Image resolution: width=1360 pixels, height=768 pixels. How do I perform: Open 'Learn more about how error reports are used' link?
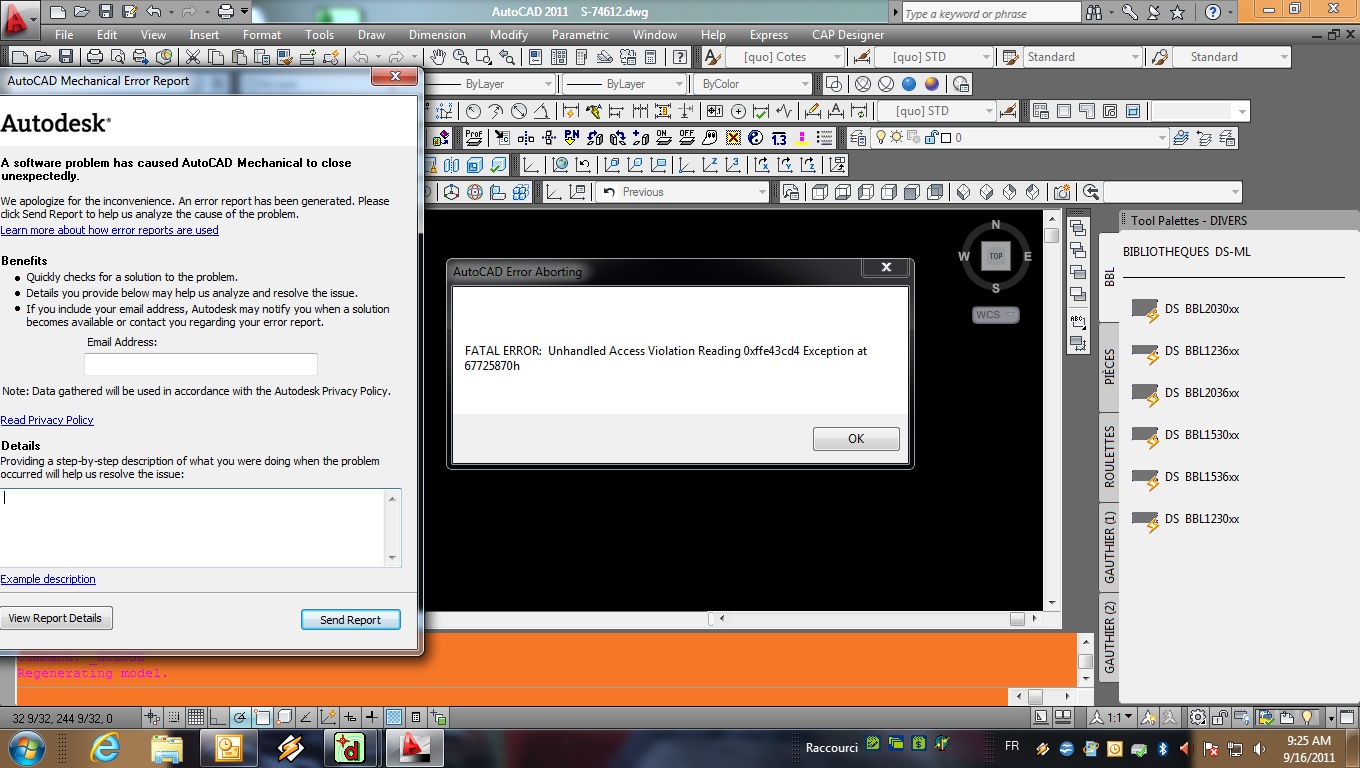click(109, 230)
